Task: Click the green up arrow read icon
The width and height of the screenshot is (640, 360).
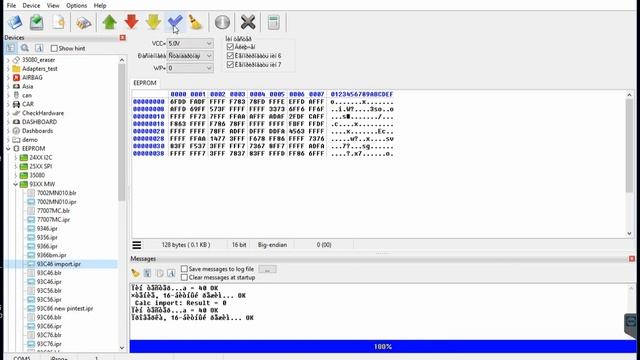Action: point(109,22)
